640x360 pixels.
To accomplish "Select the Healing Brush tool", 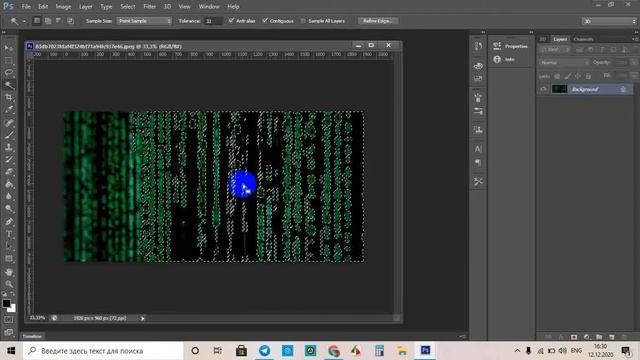I will 9,122.
